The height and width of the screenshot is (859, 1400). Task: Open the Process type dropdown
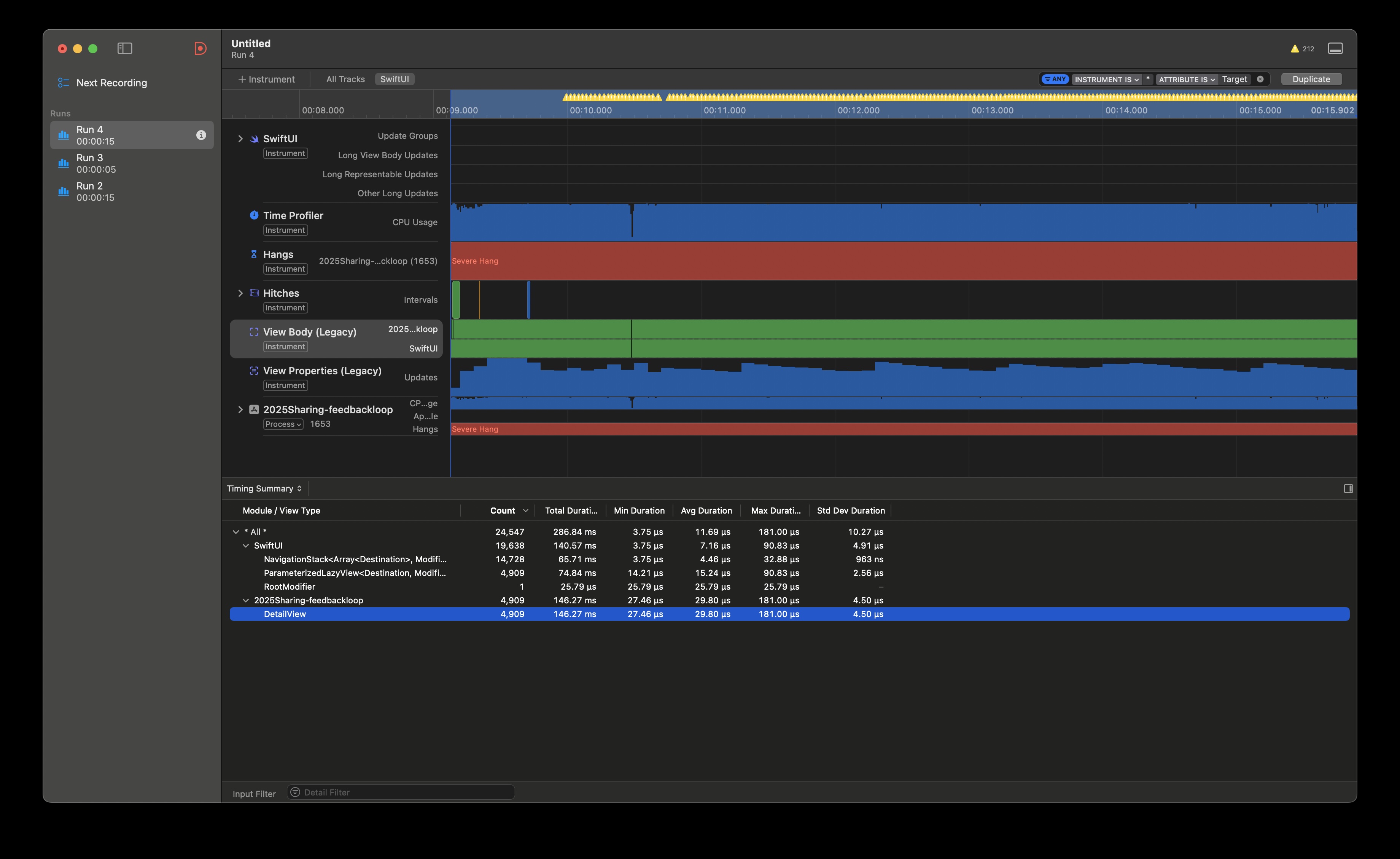[x=283, y=425]
